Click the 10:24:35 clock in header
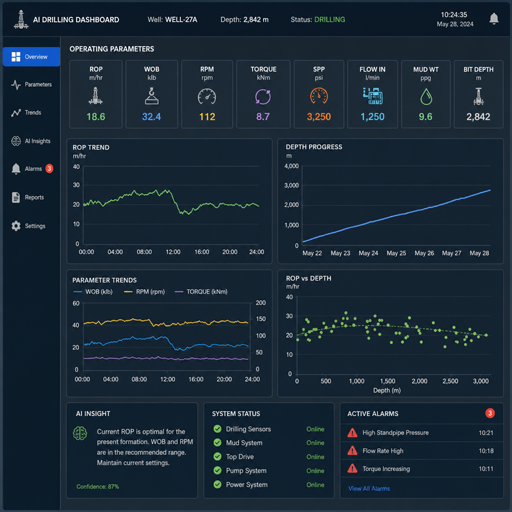512x512 pixels. [454, 15]
